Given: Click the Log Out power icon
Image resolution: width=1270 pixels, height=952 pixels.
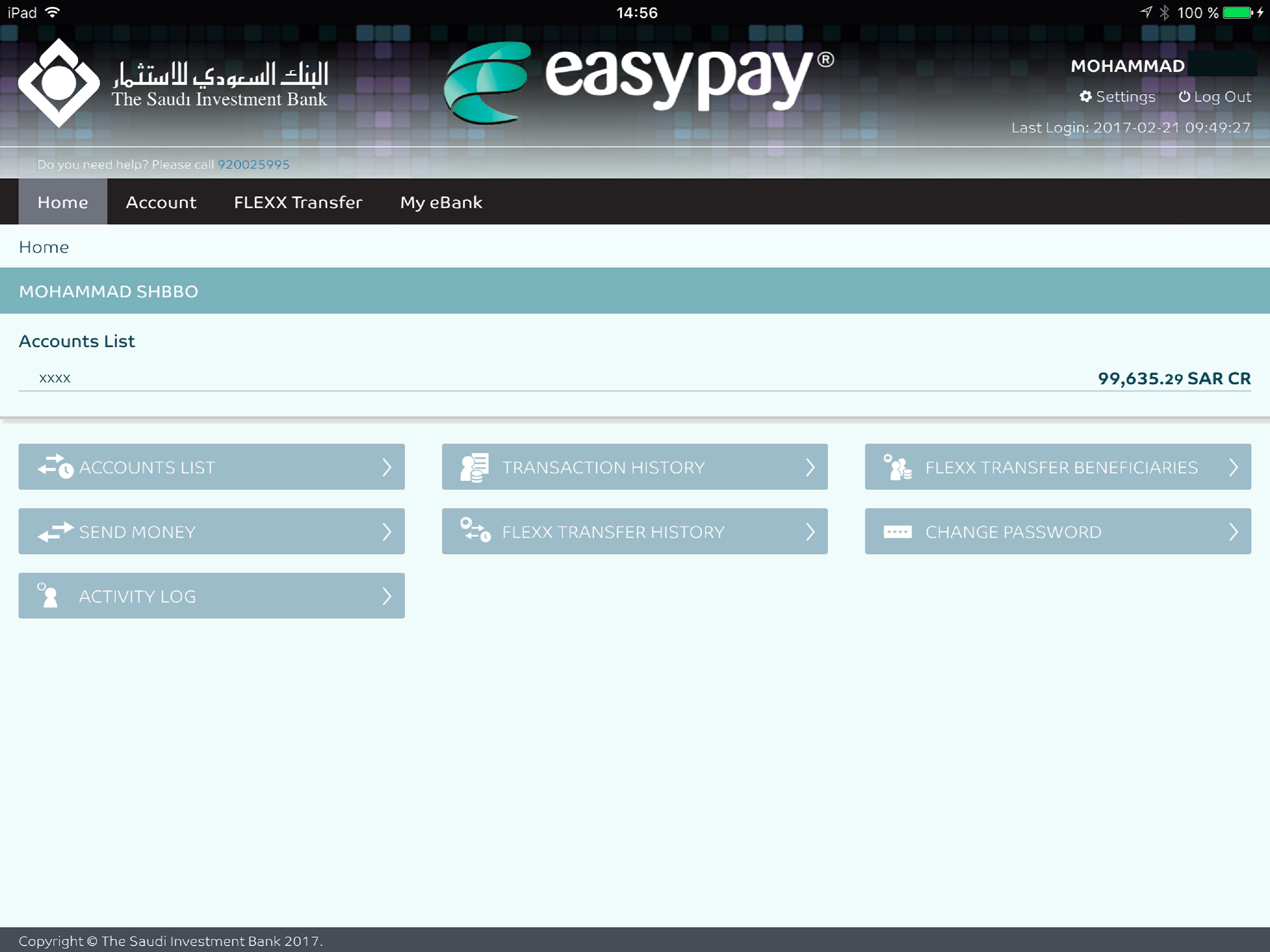Looking at the screenshot, I should click(x=1184, y=97).
